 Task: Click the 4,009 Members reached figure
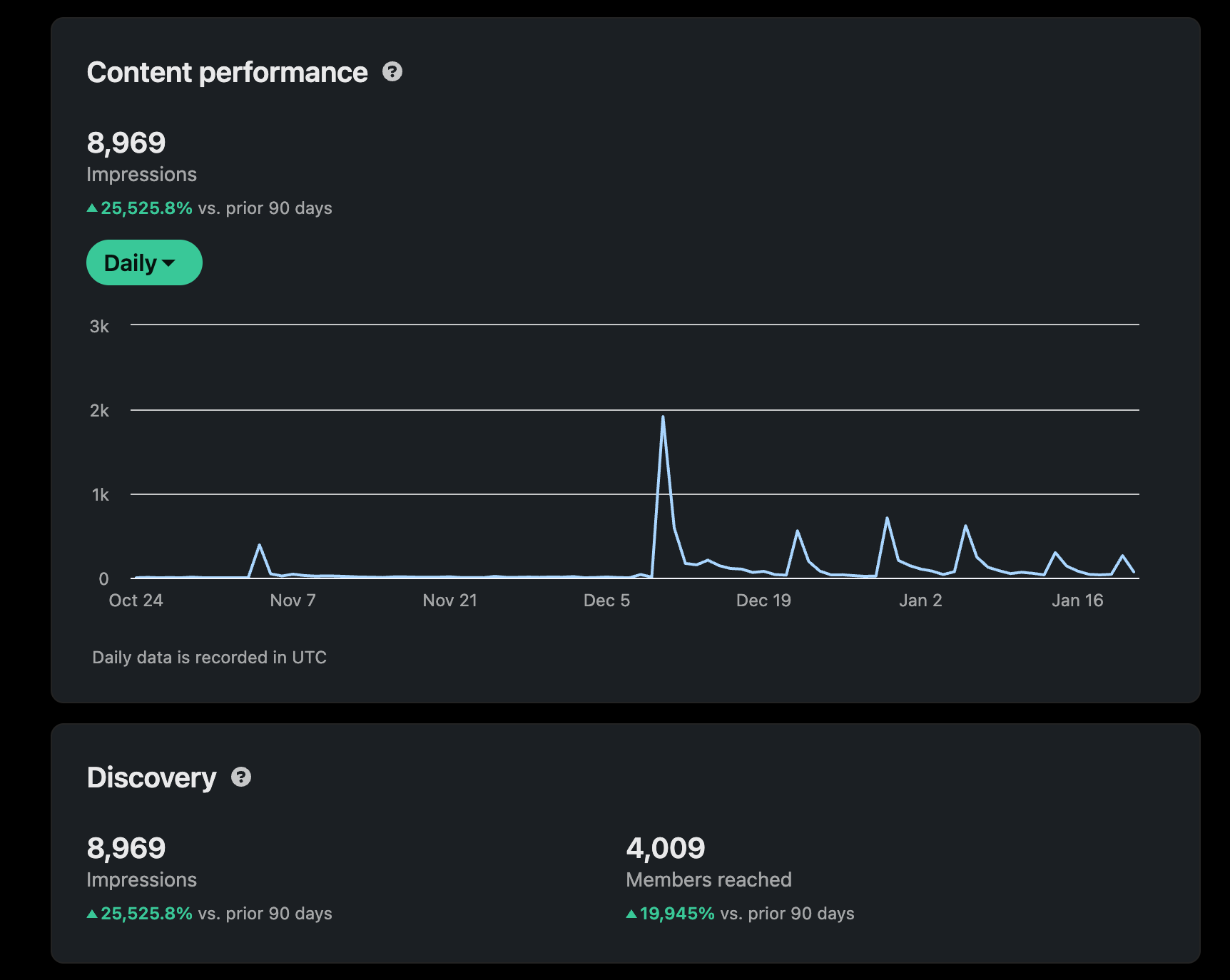point(665,848)
